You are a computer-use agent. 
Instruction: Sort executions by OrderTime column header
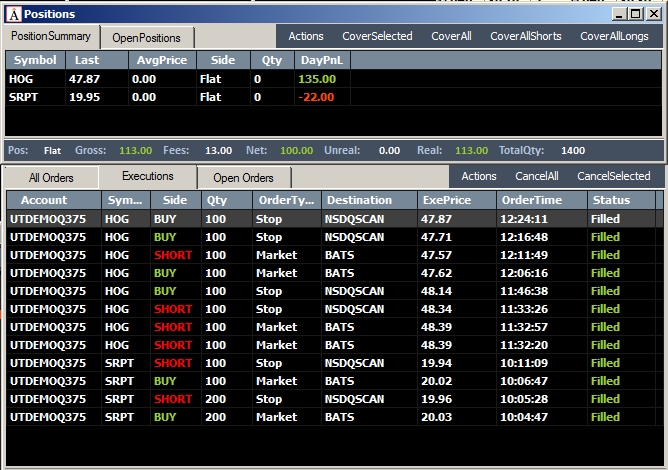pyautogui.click(x=542, y=200)
